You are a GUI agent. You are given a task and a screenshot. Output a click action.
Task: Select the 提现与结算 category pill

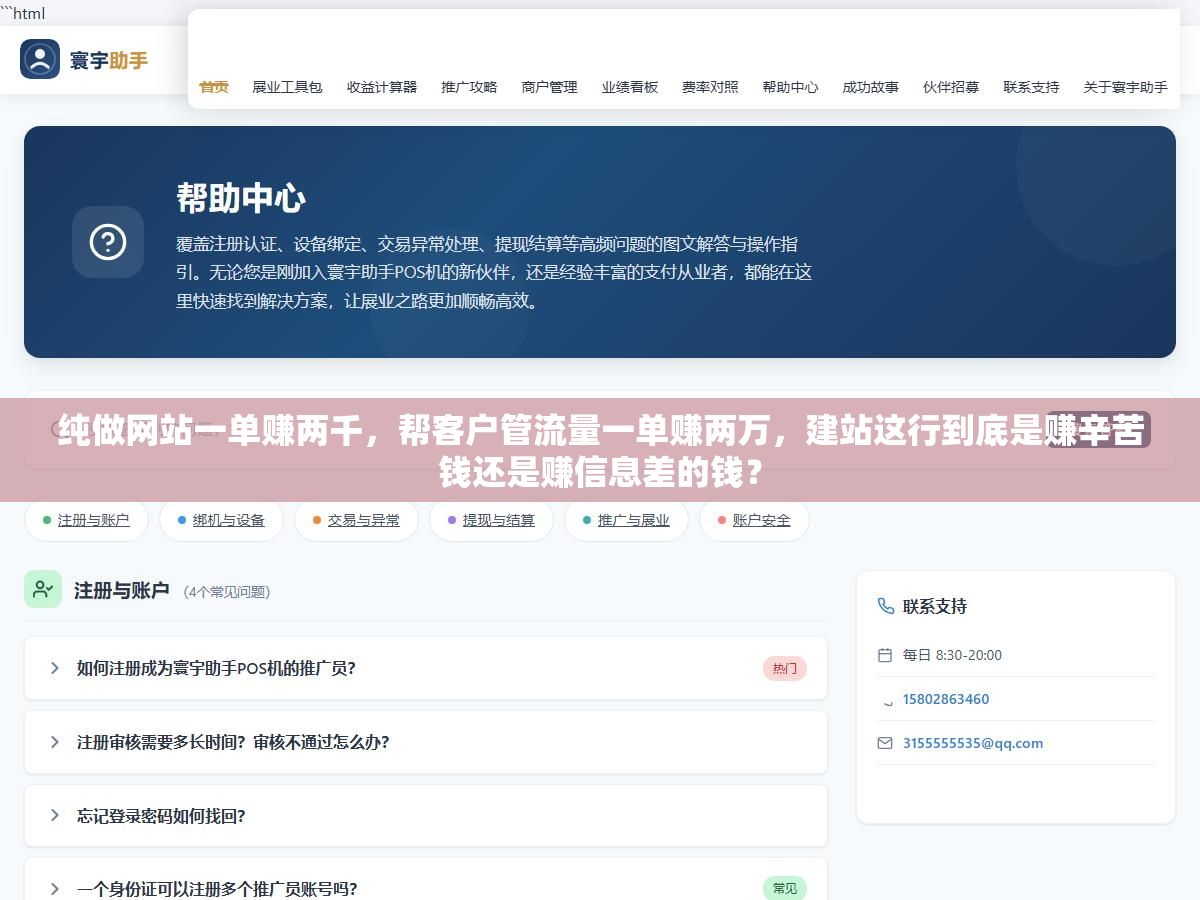pyautogui.click(x=491, y=520)
